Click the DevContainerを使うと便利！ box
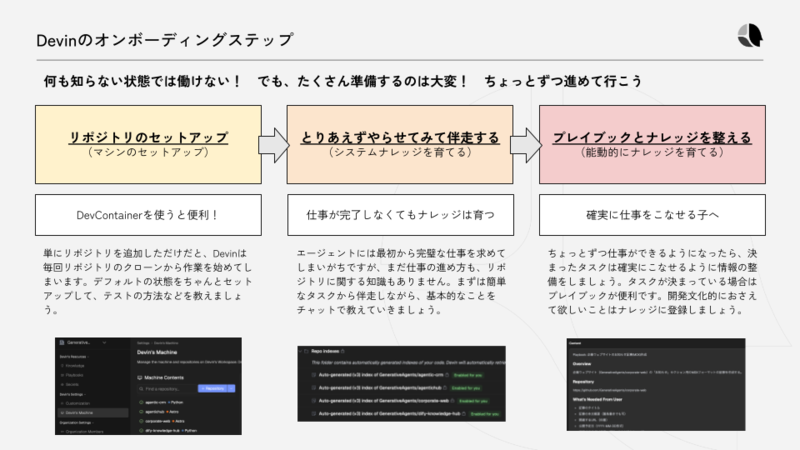Image resolution: width=800 pixels, height=450 pixels. (148, 215)
